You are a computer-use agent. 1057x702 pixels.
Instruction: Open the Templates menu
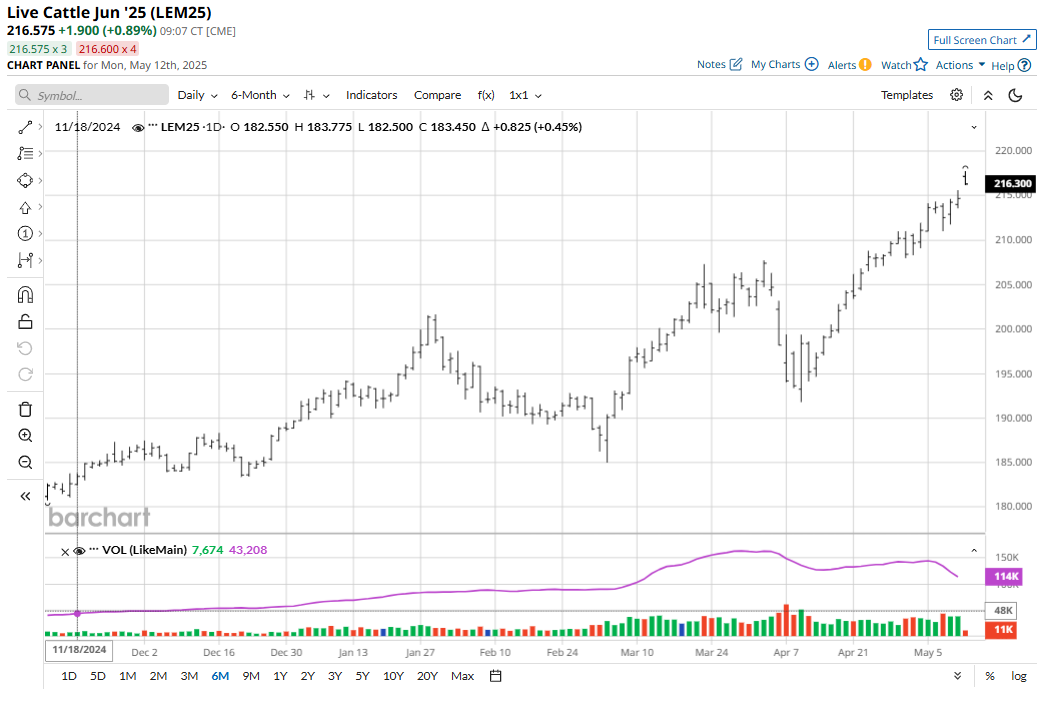[907, 95]
